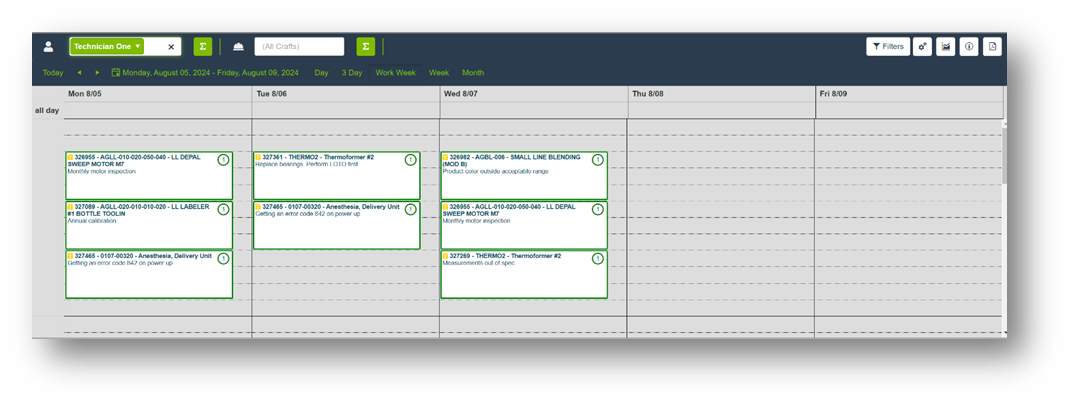Jump to Today in the calendar
This screenshot has height=404, width=1072.
click(x=53, y=72)
